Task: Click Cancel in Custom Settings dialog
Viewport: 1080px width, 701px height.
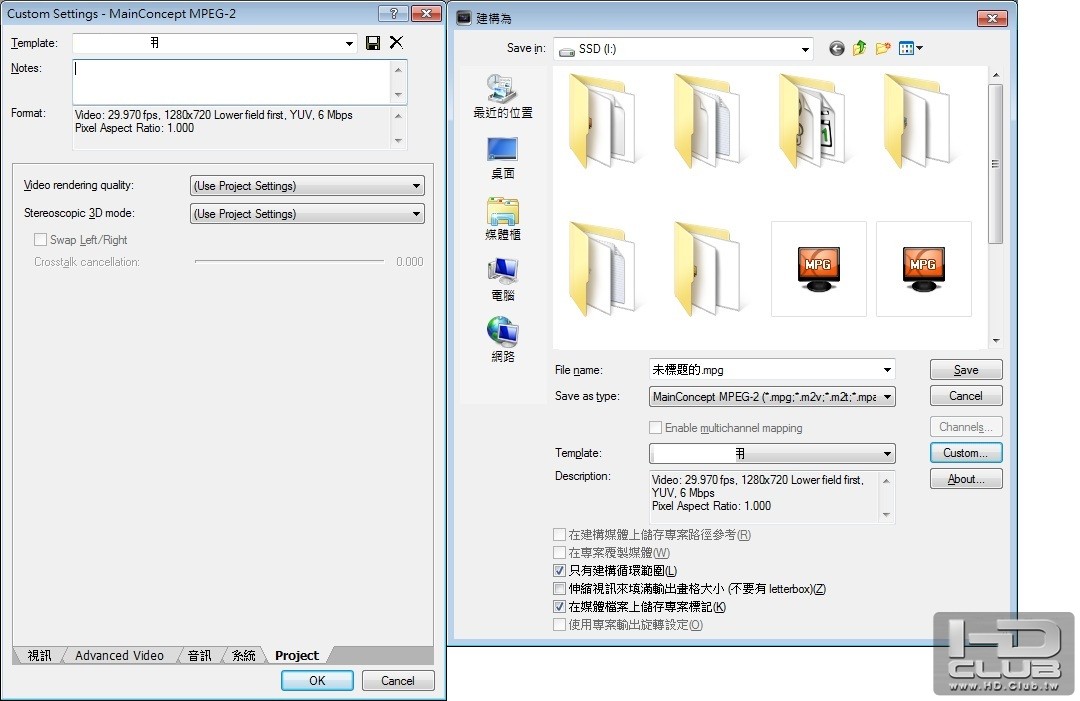Action: pos(398,680)
